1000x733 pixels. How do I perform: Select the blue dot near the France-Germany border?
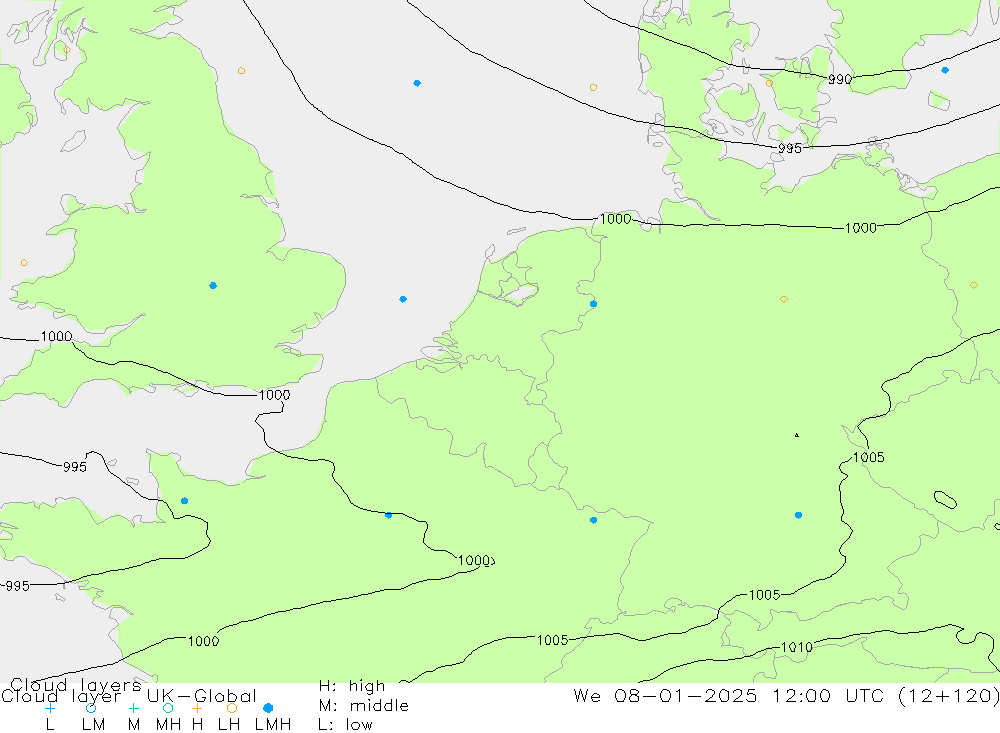pos(594,521)
